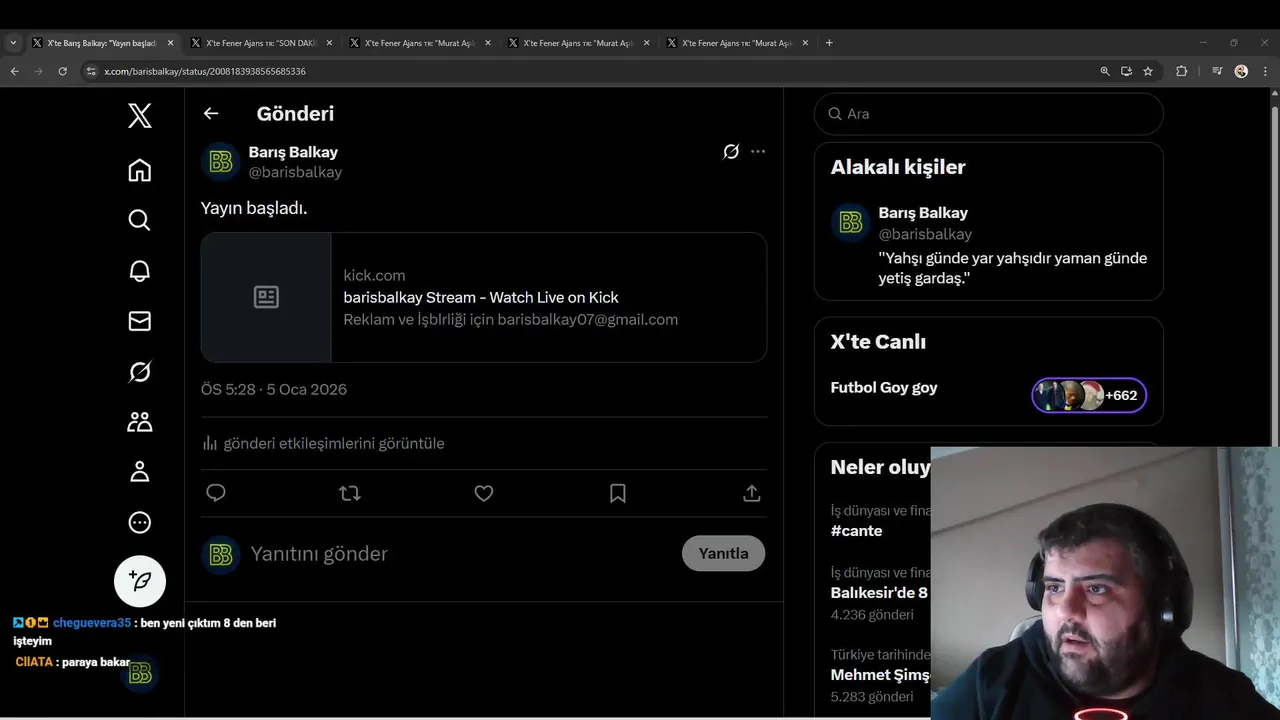This screenshot has width=1280, height=720.
Task: Open Chrome three-dots menu
Action: click(1265, 71)
